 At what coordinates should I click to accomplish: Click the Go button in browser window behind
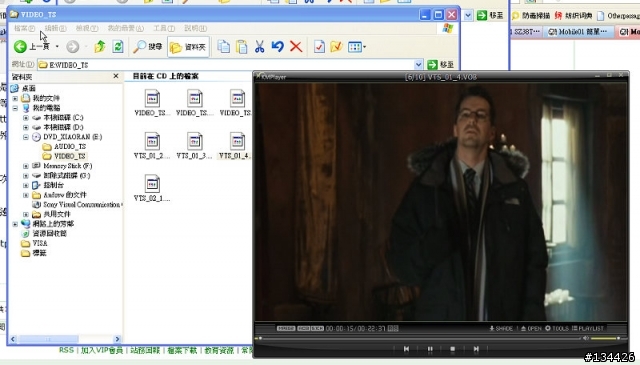pos(490,16)
